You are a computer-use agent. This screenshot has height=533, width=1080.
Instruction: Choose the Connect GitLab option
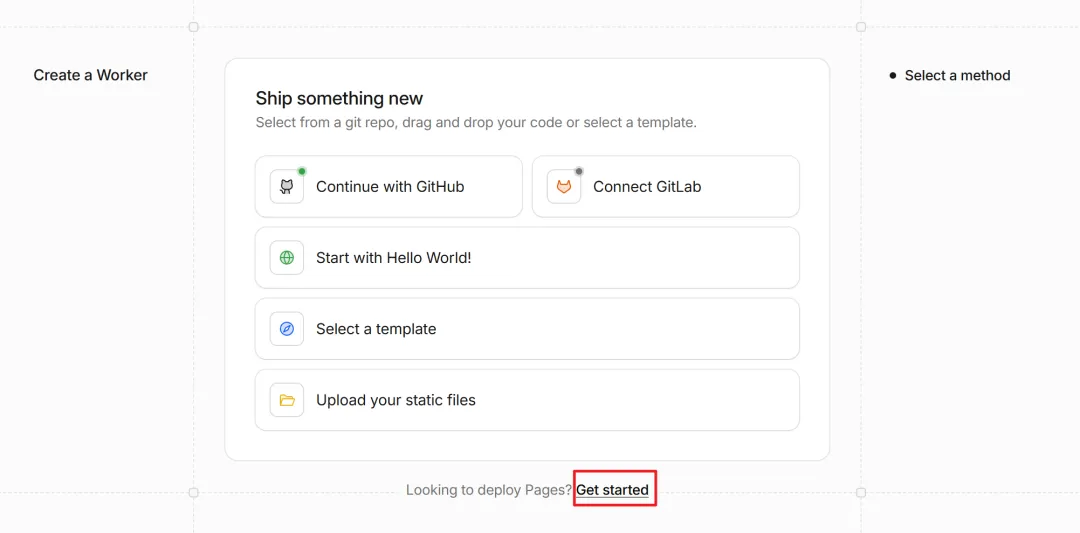pyautogui.click(x=665, y=187)
